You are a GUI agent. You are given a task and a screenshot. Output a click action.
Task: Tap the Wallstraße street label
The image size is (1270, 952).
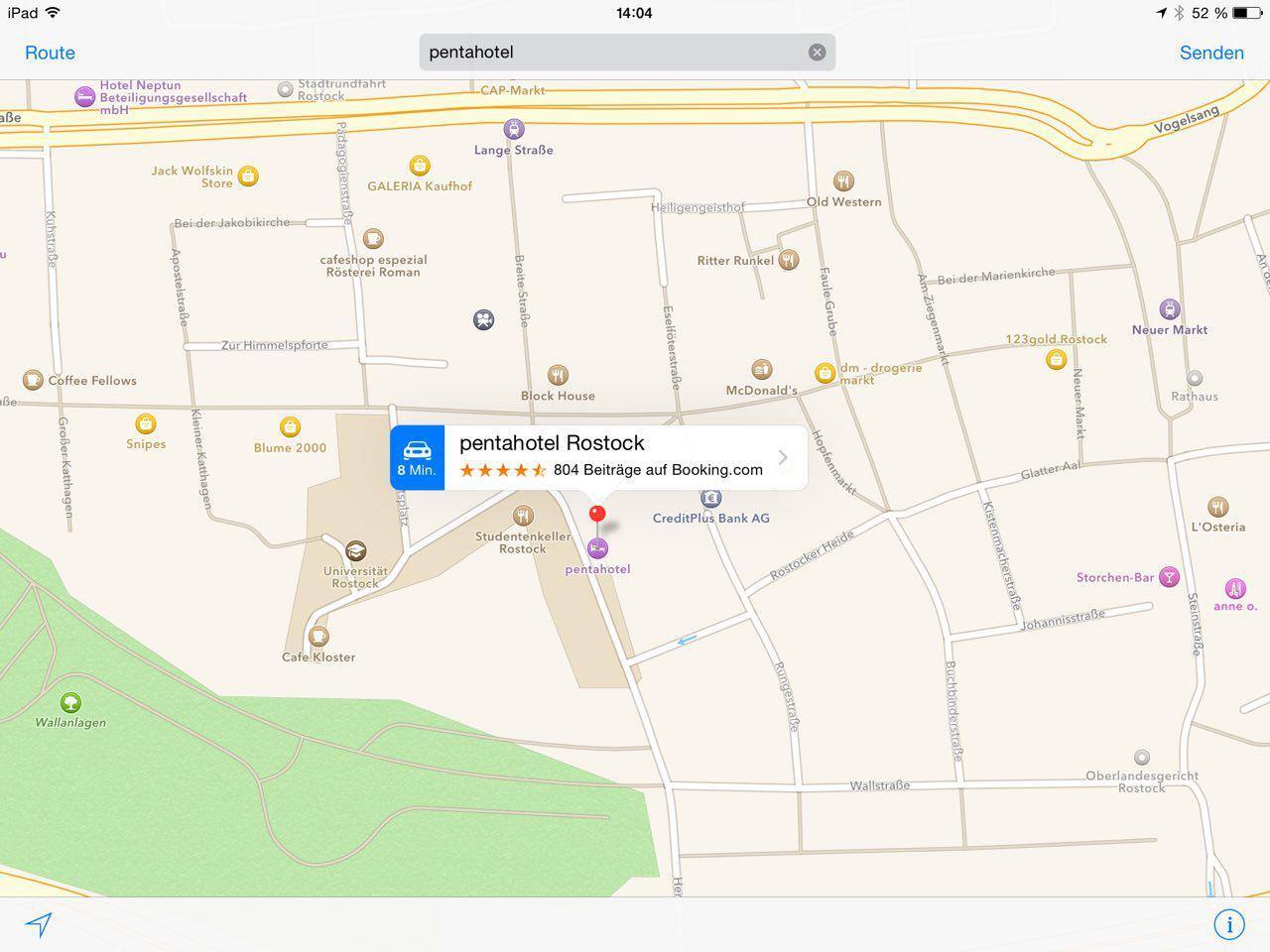point(880,785)
